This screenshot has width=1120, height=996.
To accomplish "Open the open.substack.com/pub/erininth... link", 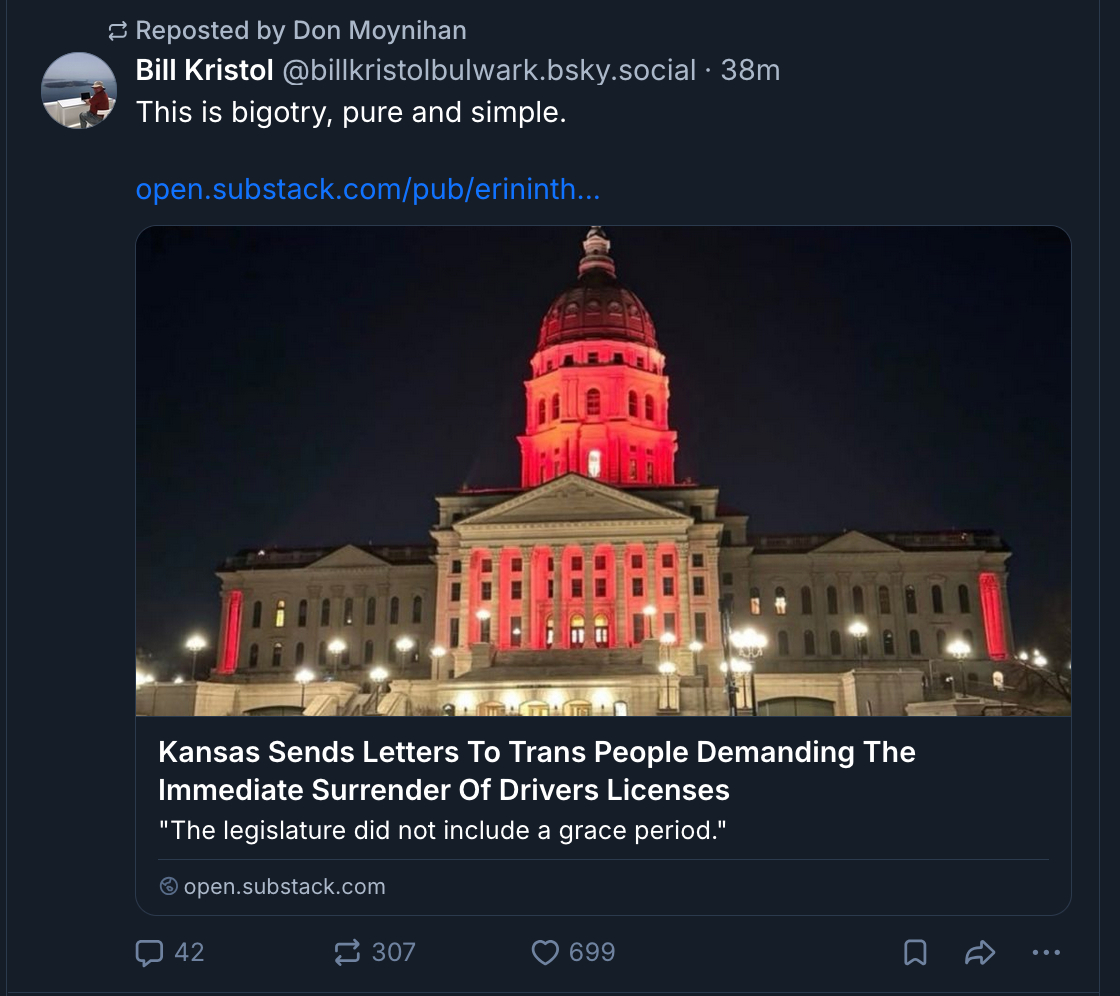I will (x=368, y=189).
